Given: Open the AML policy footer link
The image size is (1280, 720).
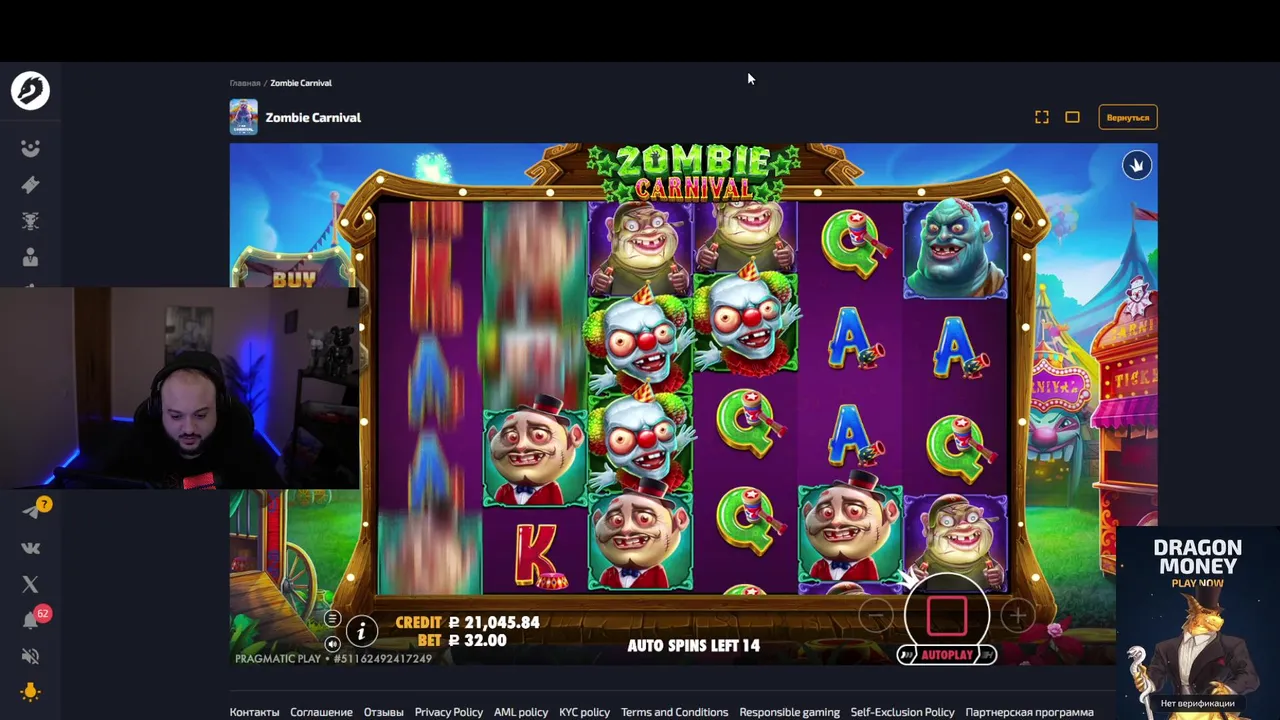Looking at the screenshot, I should point(521,712).
